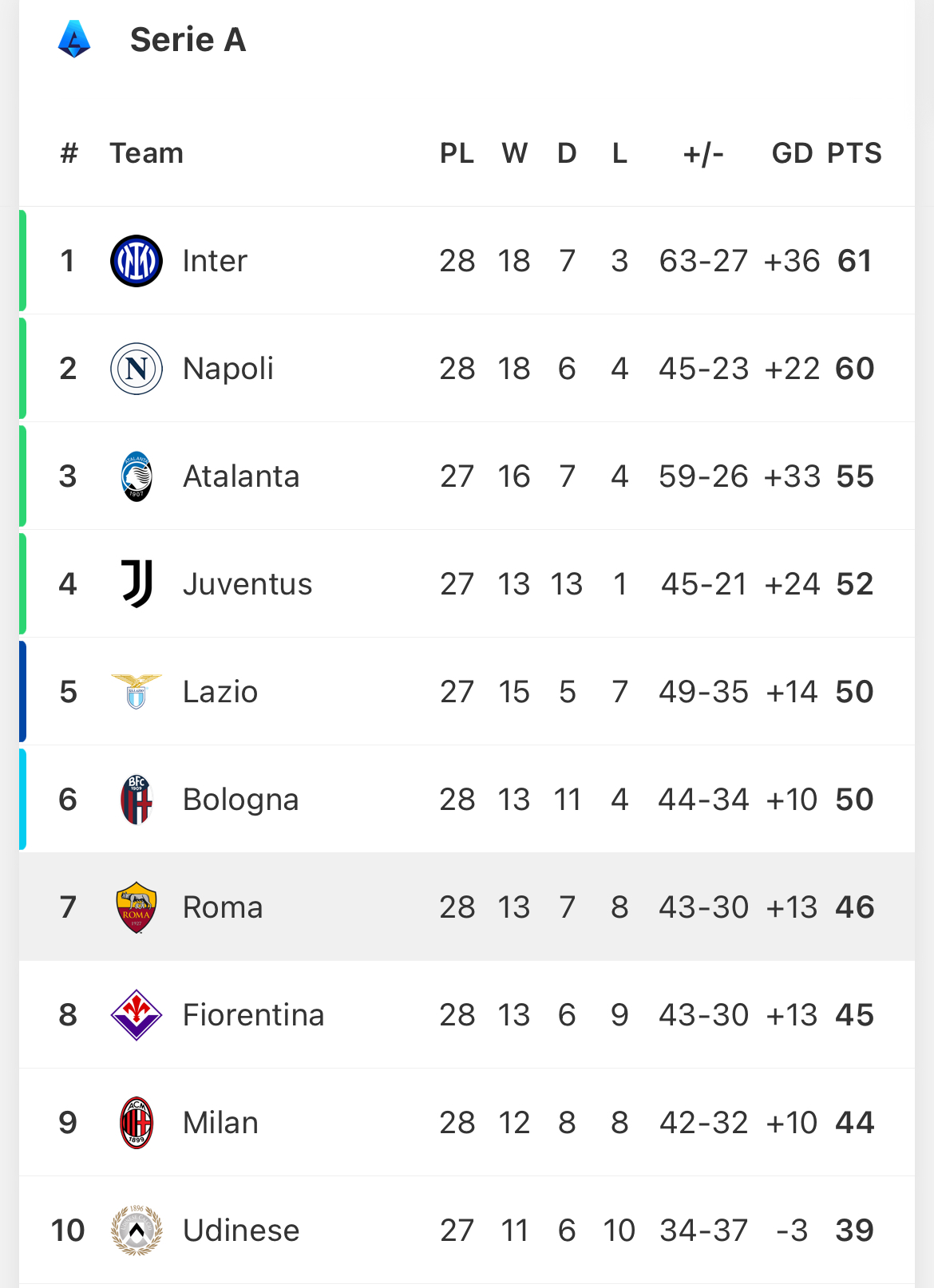Sort table by PTS column header
Screen dimensions: 934x1288
click(x=854, y=152)
